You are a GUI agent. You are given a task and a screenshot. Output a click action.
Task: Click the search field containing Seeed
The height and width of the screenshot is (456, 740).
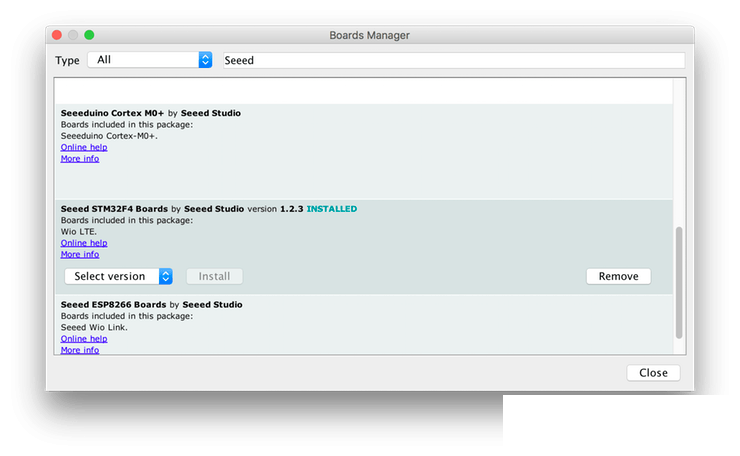[454, 60]
